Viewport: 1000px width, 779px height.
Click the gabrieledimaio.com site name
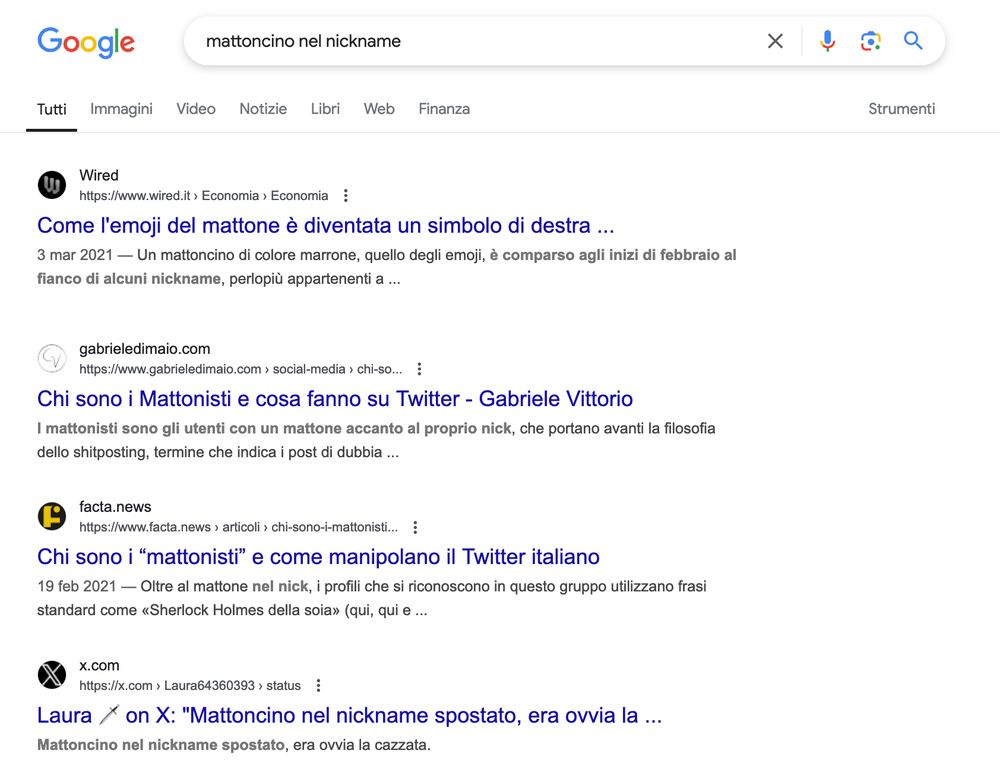point(145,349)
